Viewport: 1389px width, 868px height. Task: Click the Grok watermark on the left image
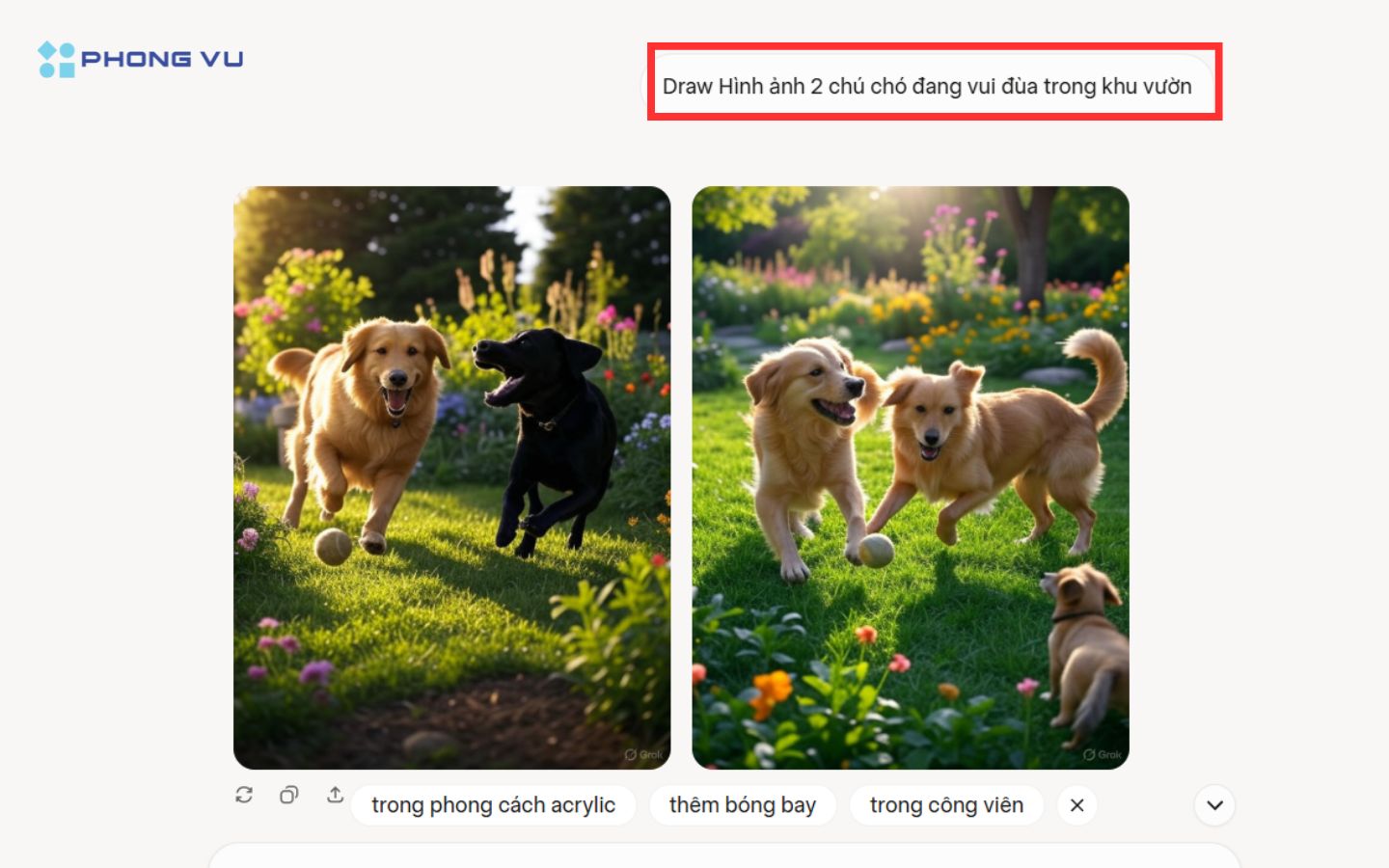coord(643,754)
